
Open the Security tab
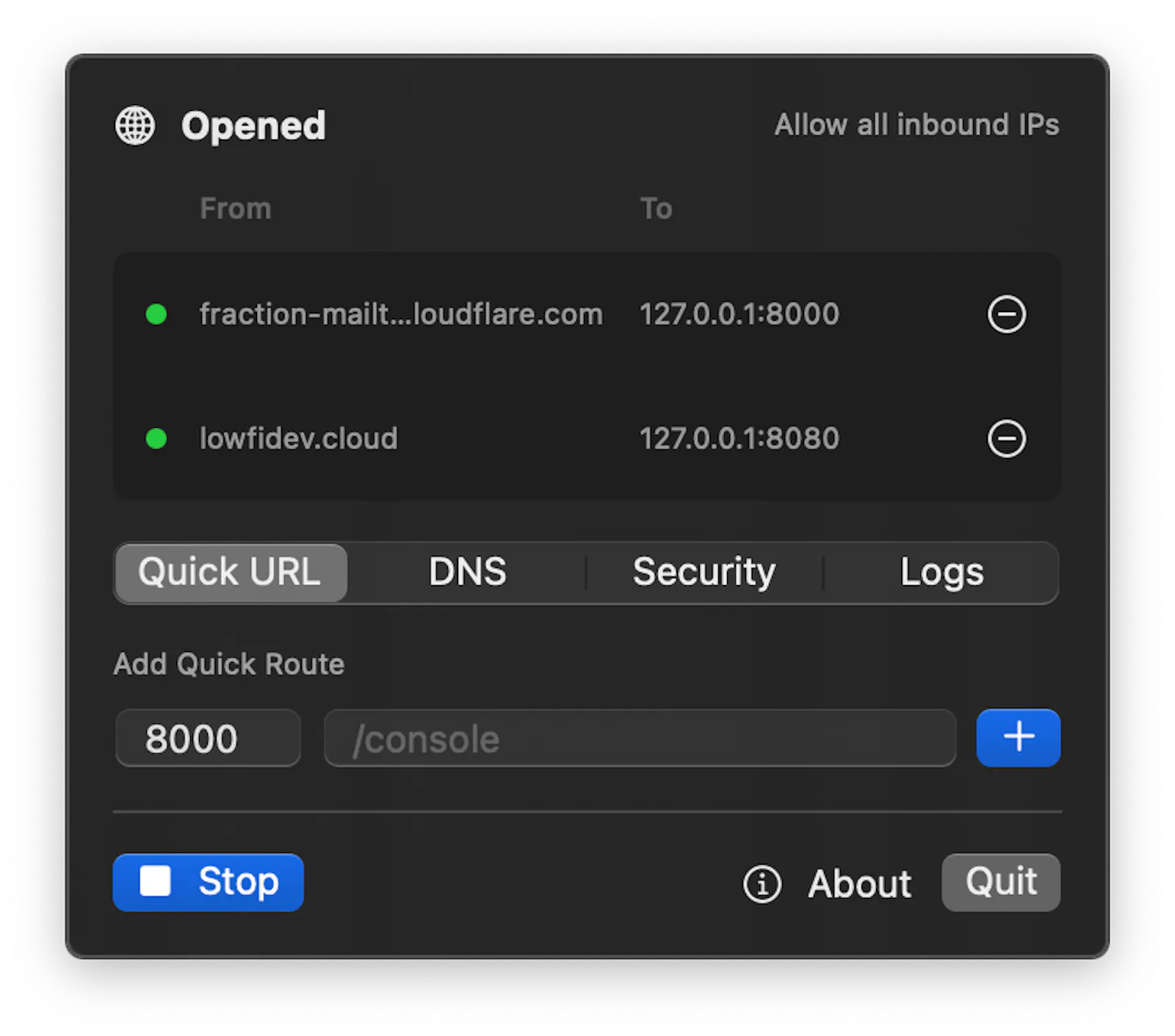pyautogui.click(x=704, y=573)
